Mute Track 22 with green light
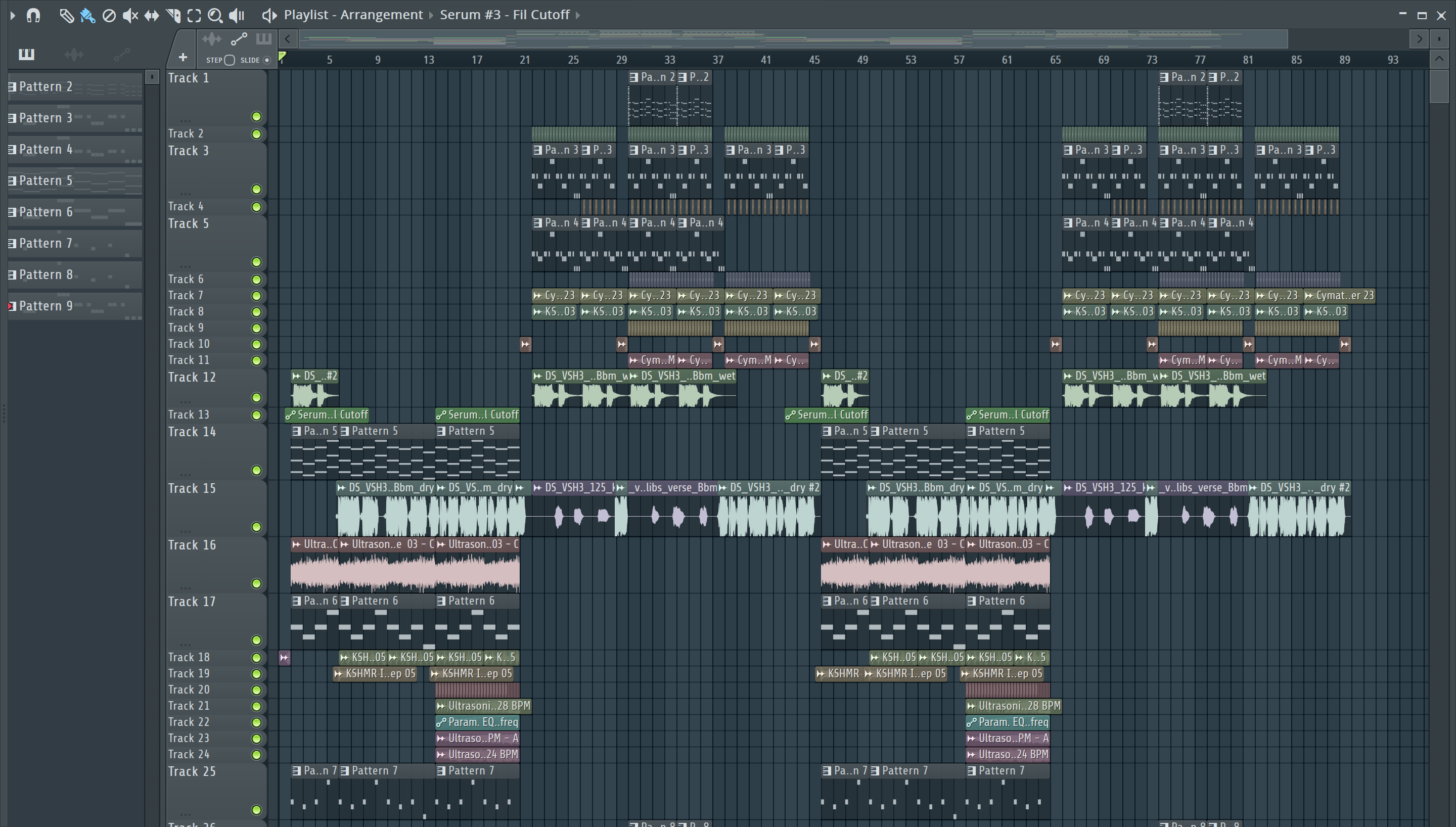Screen dimensions: 1456x827 (x=257, y=722)
